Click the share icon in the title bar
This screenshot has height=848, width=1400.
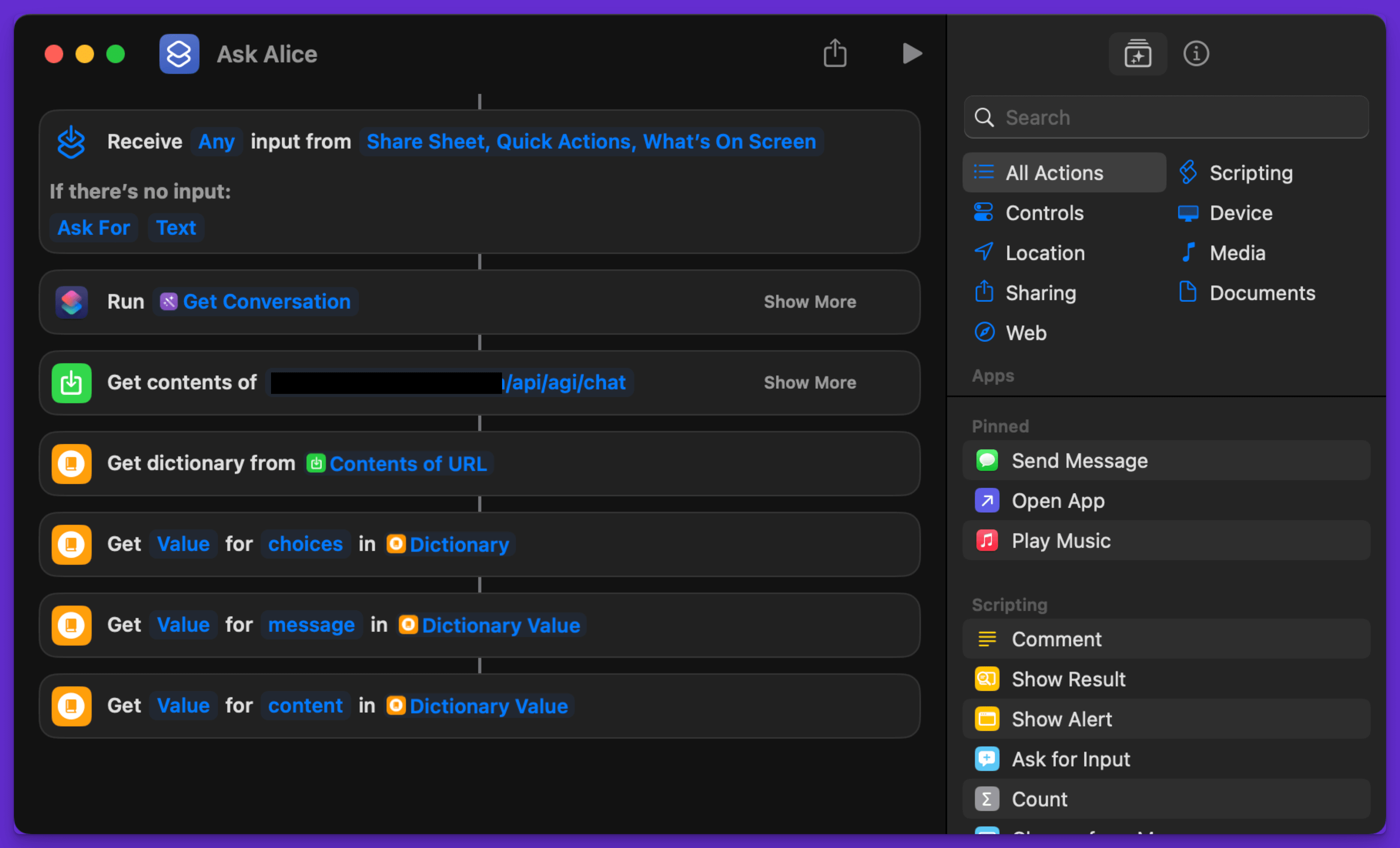click(x=834, y=54)
